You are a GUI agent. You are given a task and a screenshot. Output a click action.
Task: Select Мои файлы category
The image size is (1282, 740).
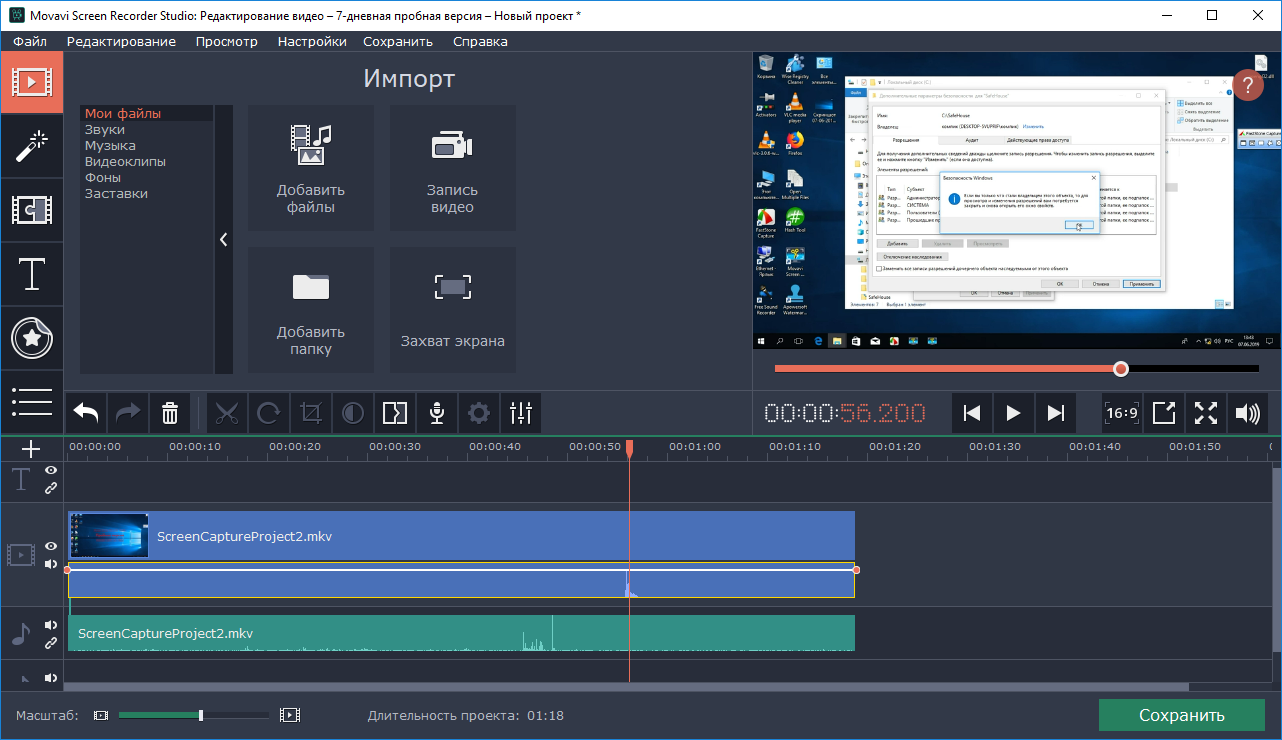[x=147, y=114]
